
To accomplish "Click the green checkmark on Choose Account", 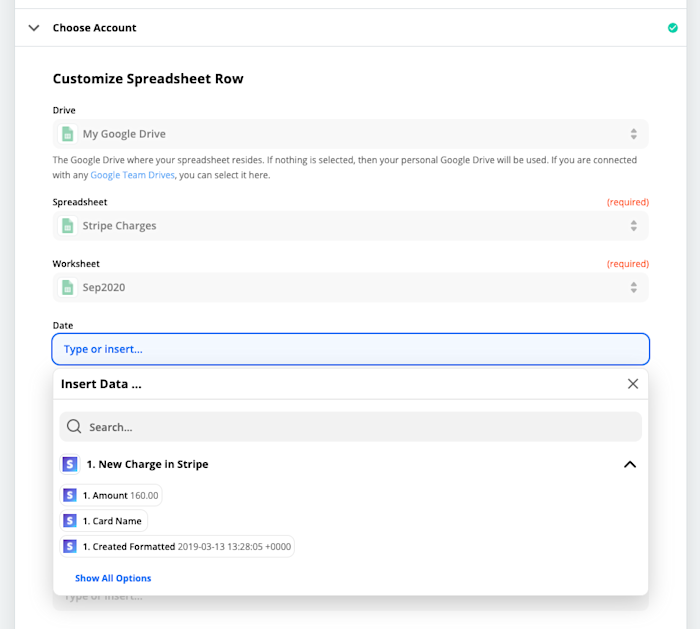I will [673, 28].
